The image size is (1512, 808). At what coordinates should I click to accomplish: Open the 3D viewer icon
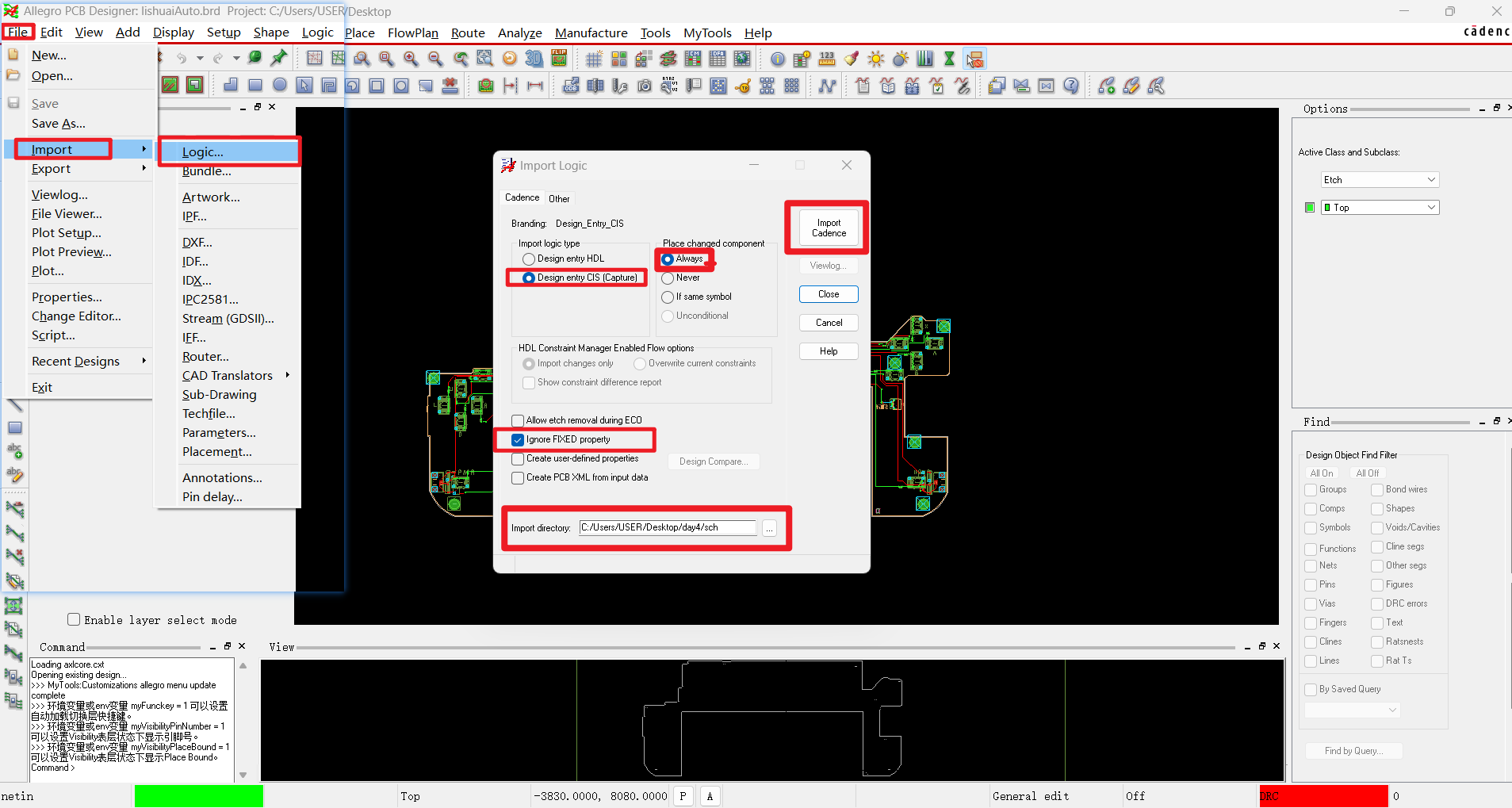pyautogui.click(x=534, y=59)
